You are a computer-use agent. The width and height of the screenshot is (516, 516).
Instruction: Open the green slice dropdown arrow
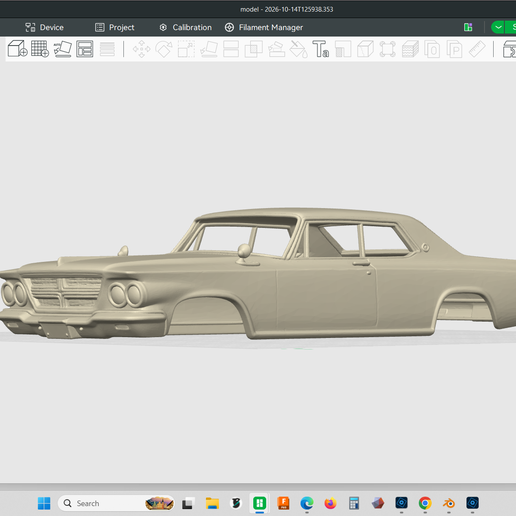(498, 27)
